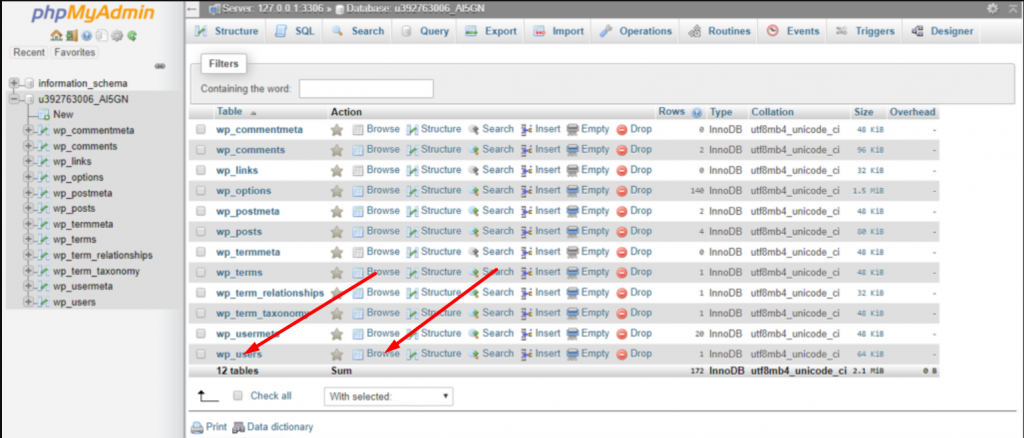1024x438 pixels.
Task: Click Empty icon for wp_posts row
Action: [x=573, y=231]
